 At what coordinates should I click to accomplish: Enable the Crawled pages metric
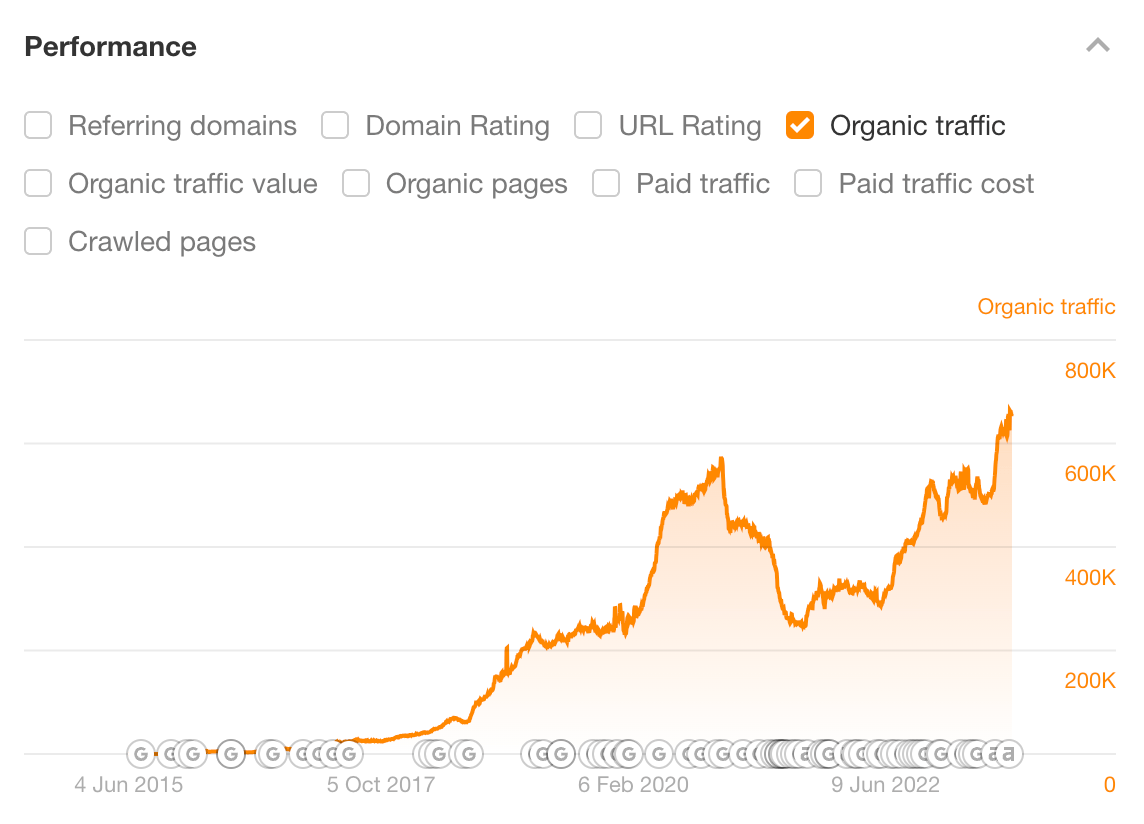[x=37, y=242]
